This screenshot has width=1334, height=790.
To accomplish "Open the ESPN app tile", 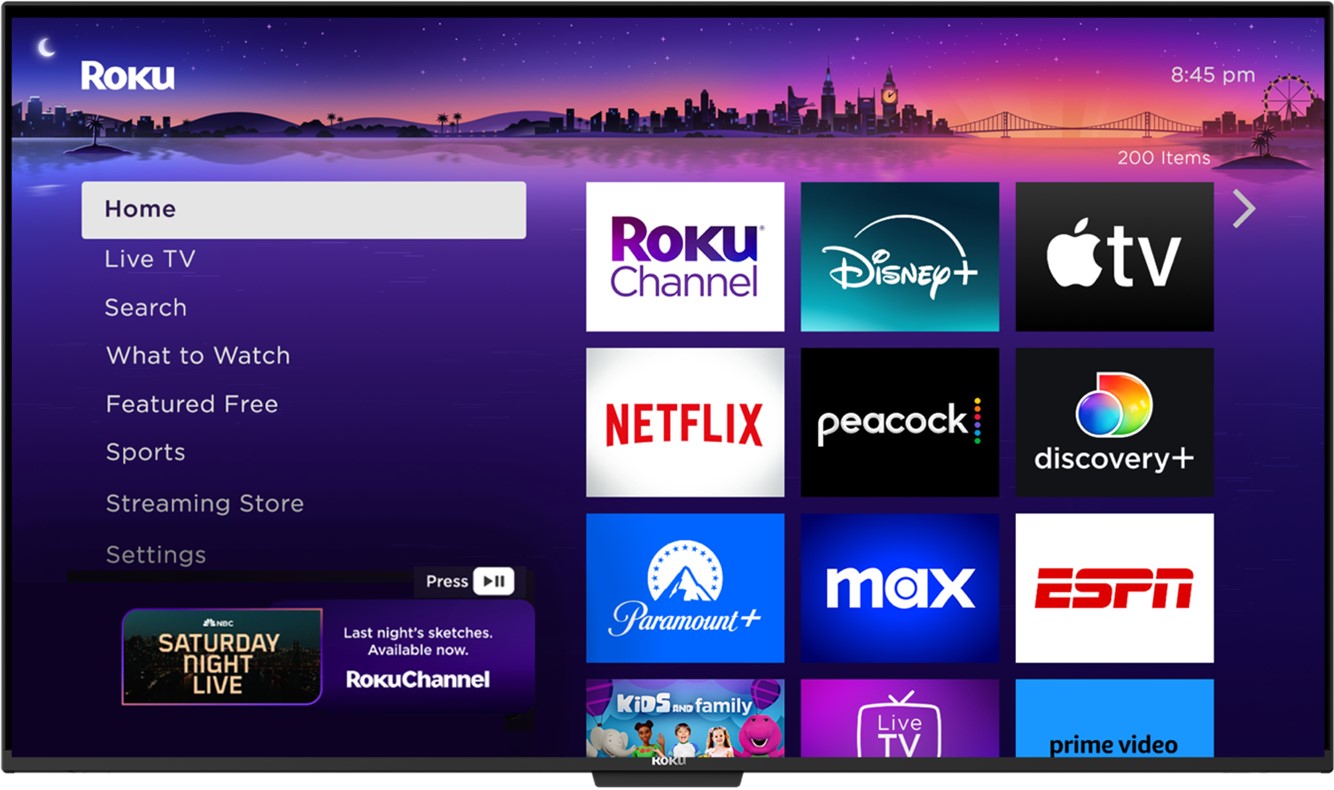I will coord(1114,588).
